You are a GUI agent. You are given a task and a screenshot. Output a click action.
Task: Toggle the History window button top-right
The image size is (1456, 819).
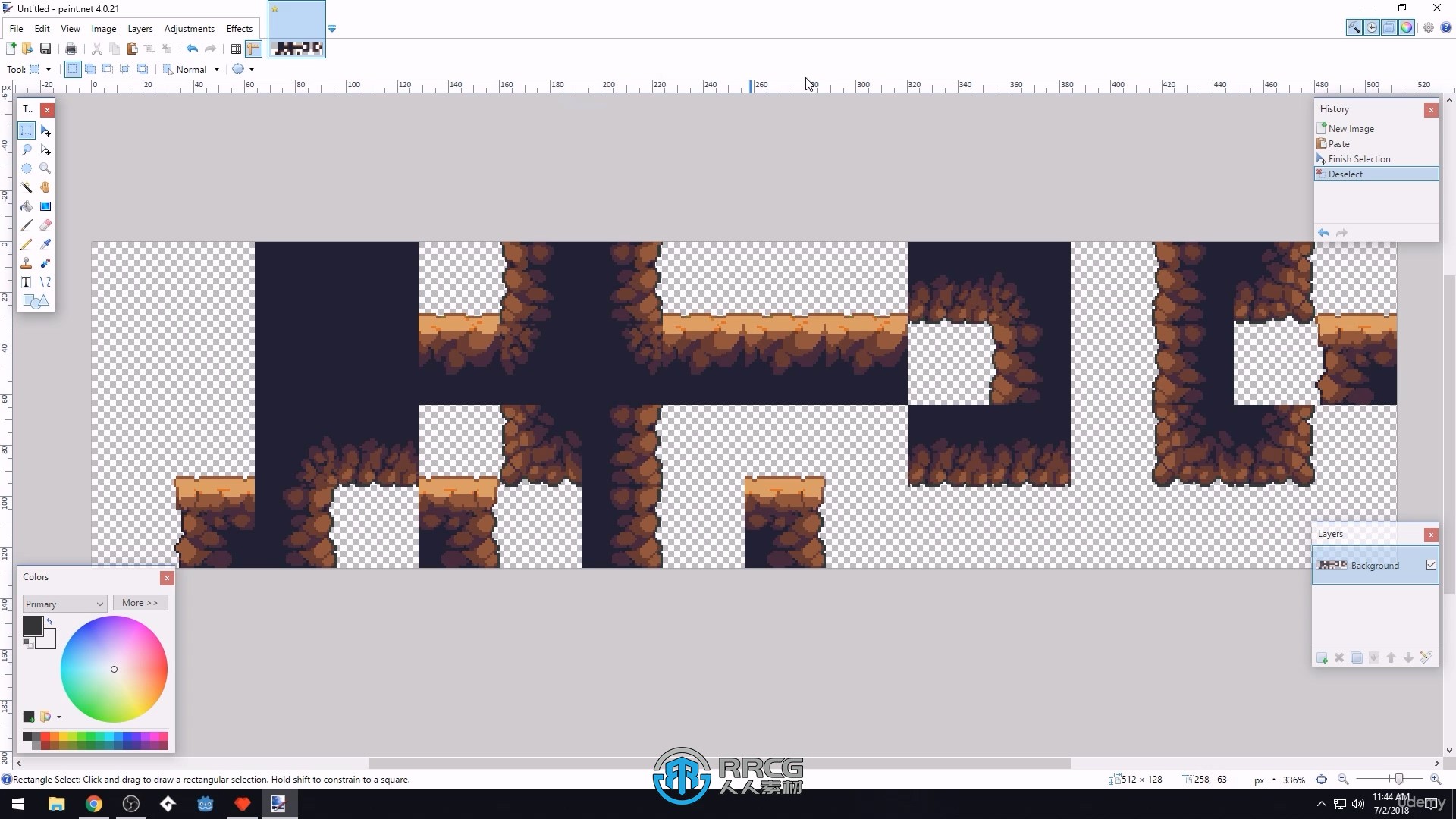pos(1372,28)
